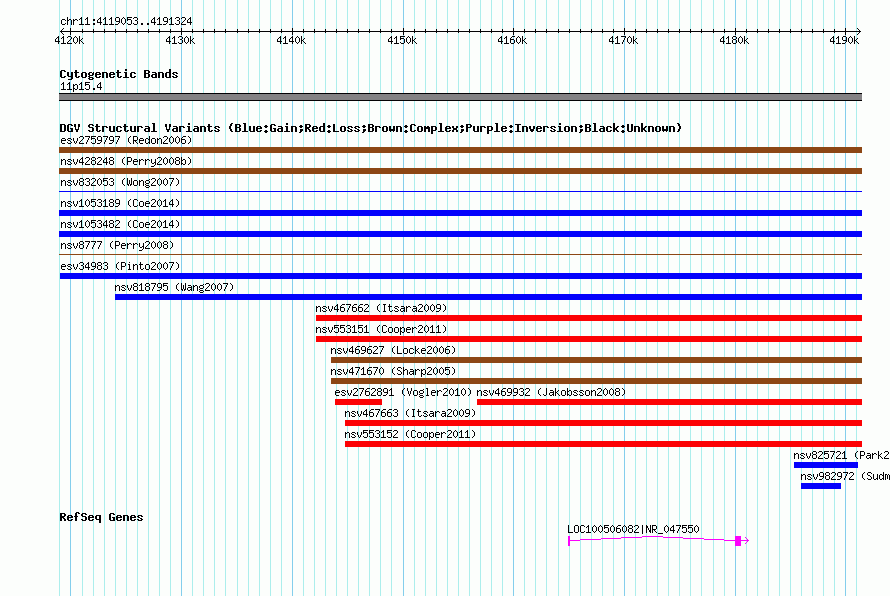
Task: Click the 4180k ruler position
Action: 734,40
